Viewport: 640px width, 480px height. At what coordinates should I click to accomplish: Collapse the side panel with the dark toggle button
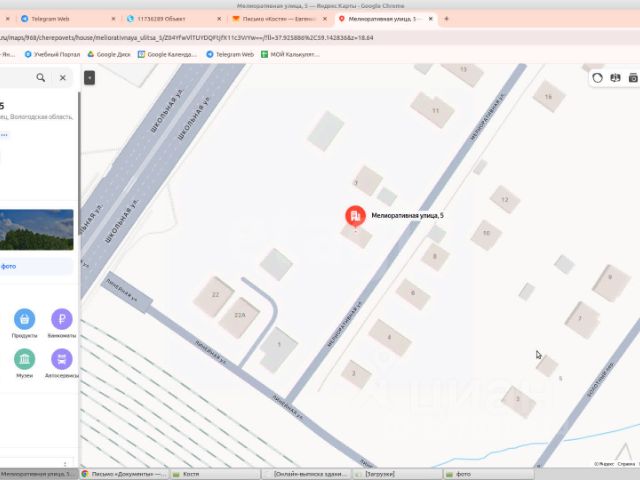click(x=89, y=78)
